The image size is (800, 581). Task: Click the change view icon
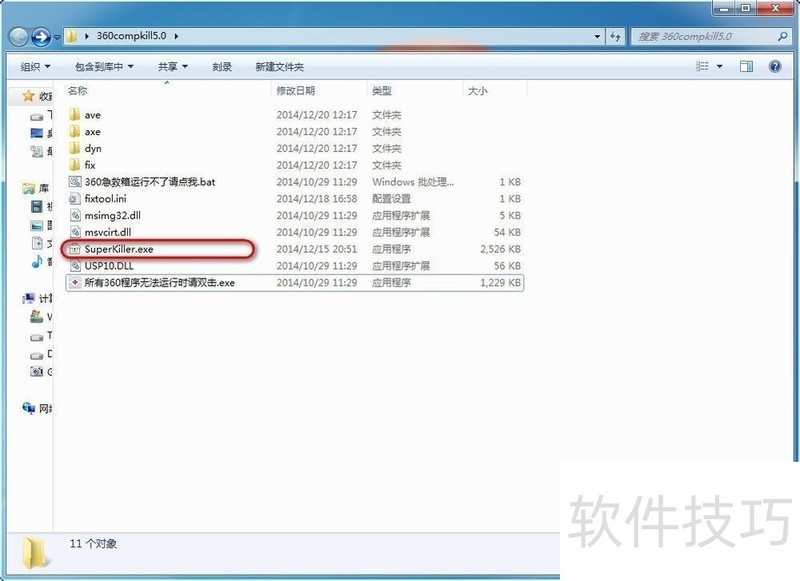[703, 66]
